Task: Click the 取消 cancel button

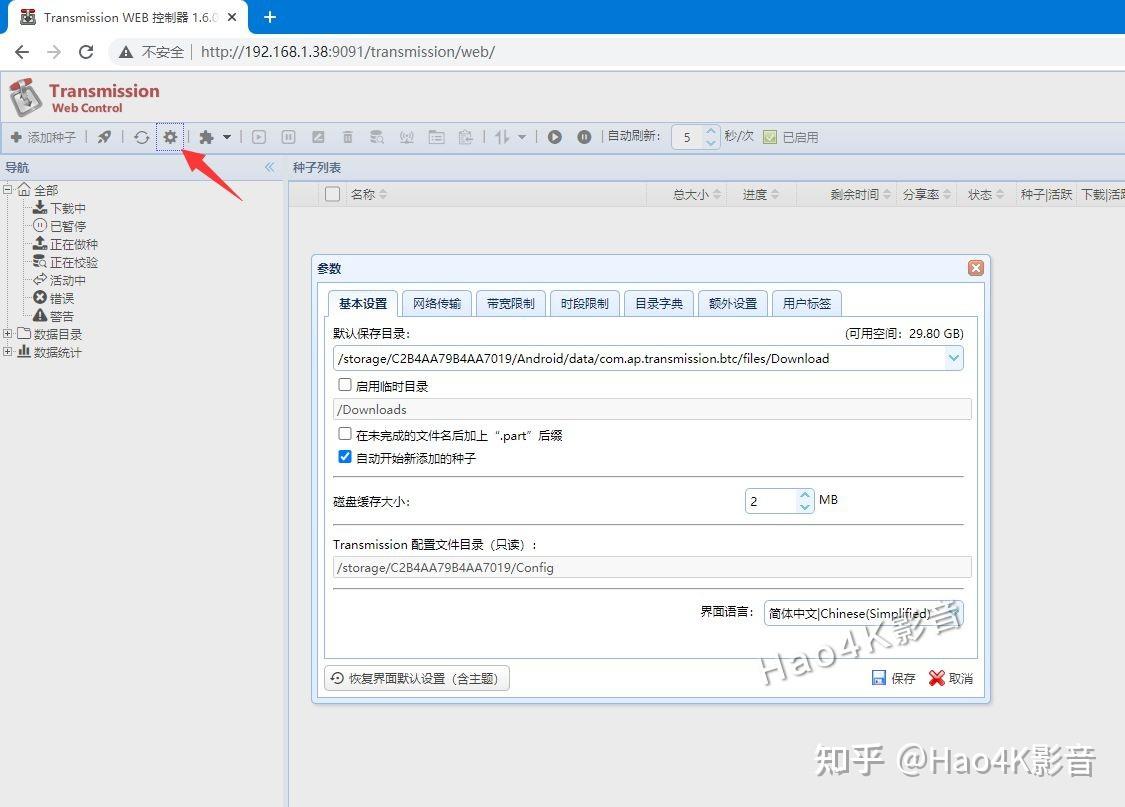Action: point(951,679)
